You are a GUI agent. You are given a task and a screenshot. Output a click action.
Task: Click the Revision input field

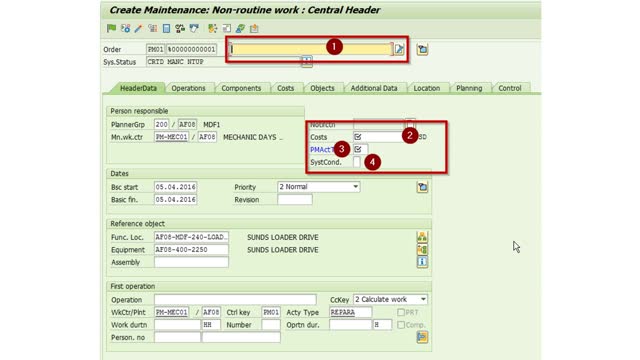click(x=295, y=200)
